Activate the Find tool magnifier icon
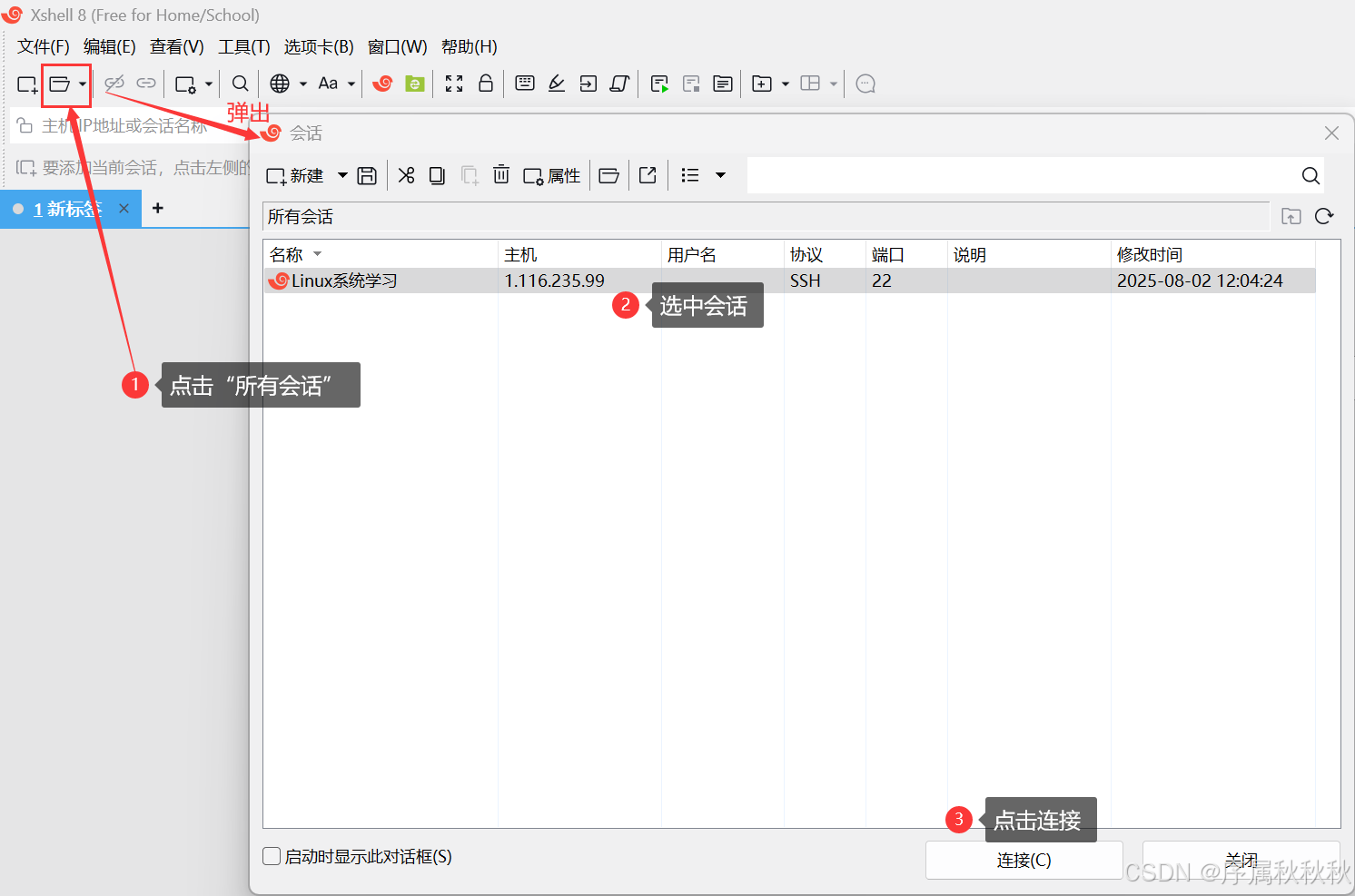1355x896 pixels. pyautogui.click(x=240, y=84)
